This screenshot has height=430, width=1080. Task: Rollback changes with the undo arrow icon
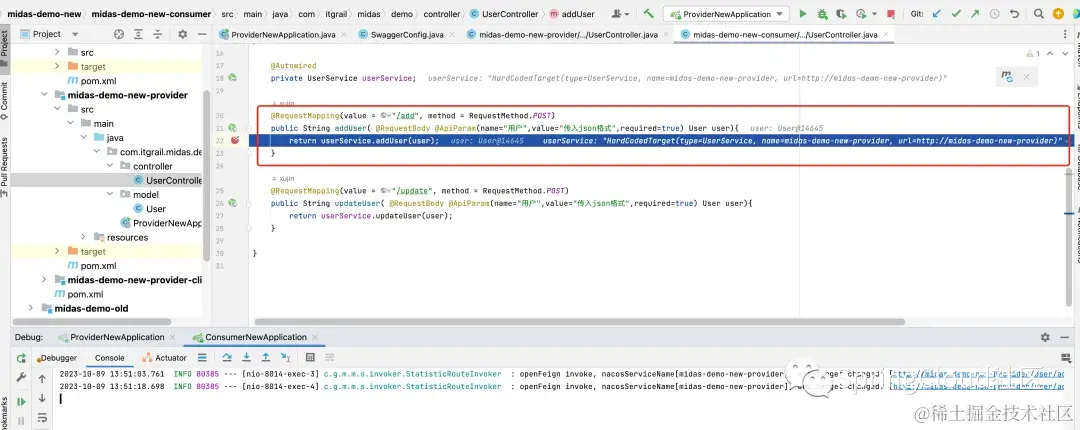click(1014, 14)
